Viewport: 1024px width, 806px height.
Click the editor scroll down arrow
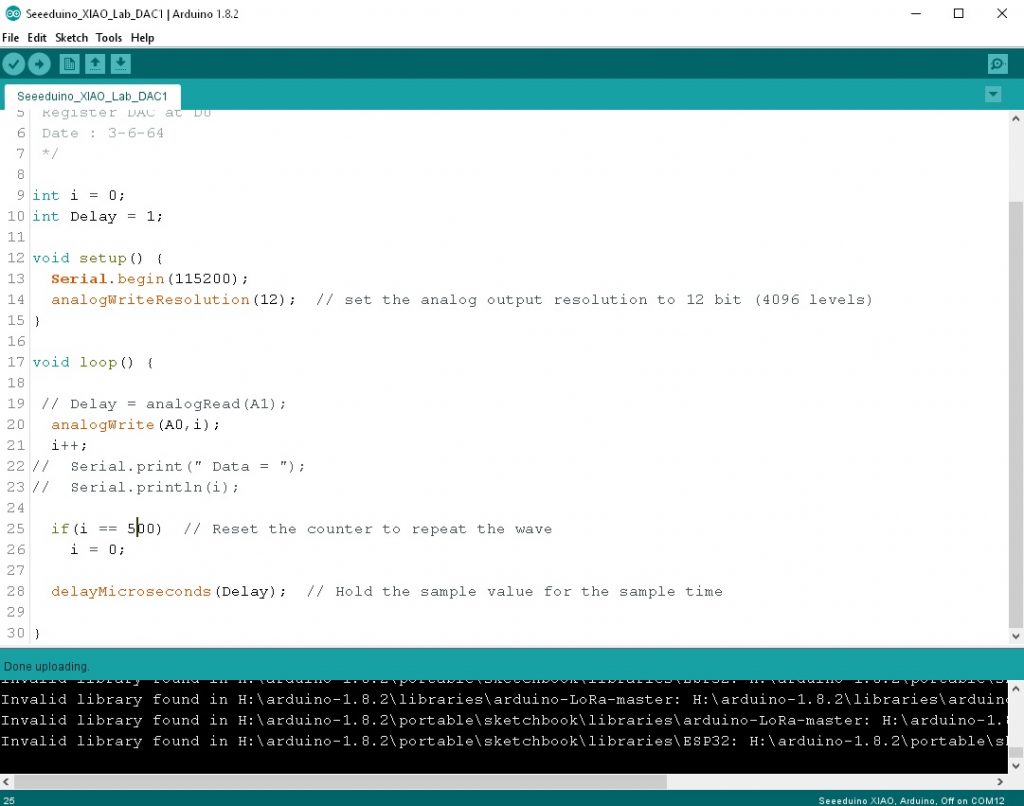[x=1016, y=636]
